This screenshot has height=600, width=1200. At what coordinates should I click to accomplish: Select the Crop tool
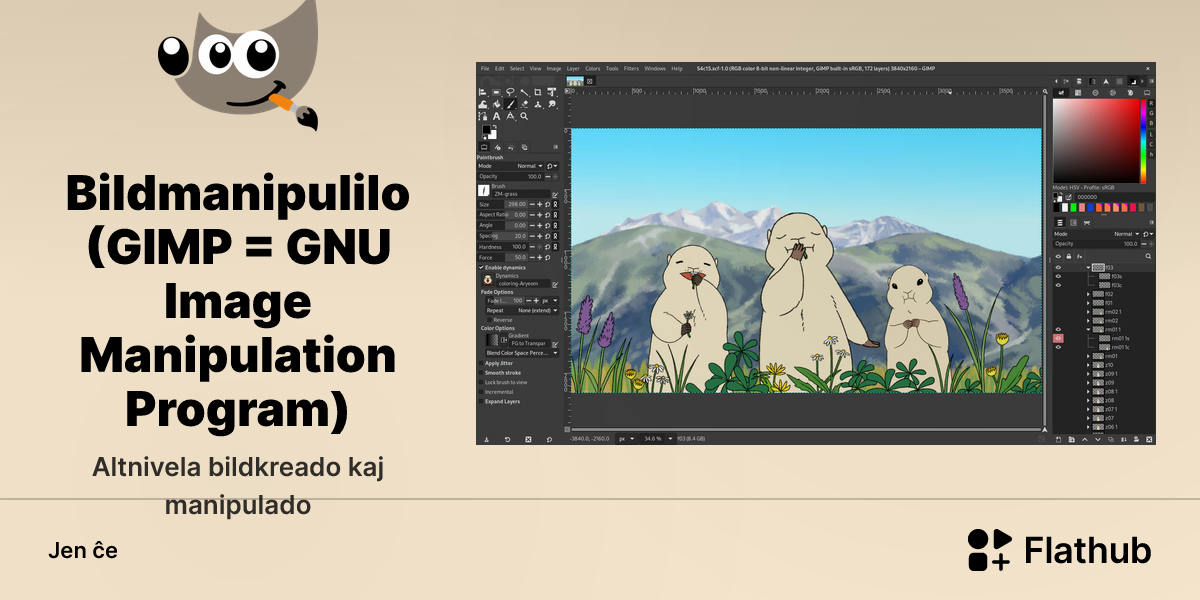538,92
